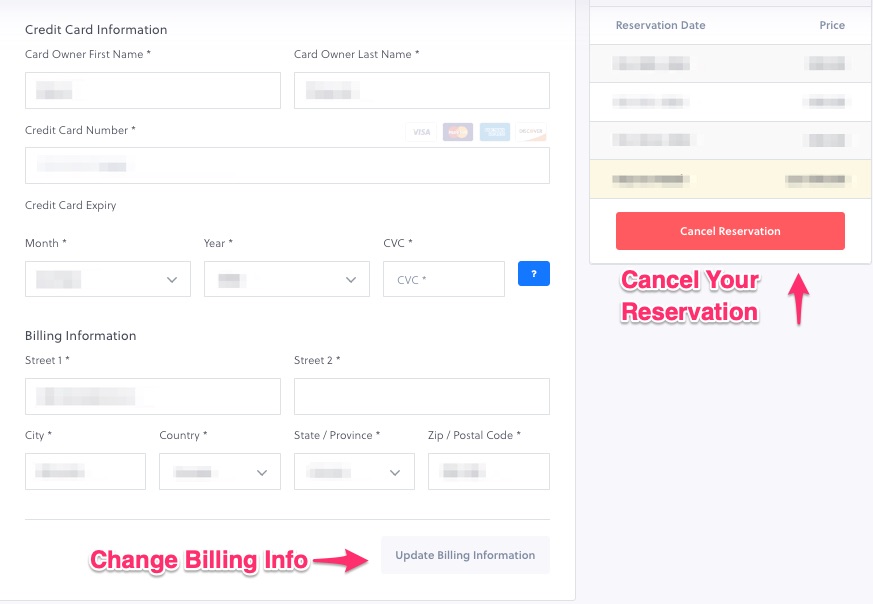Click the Credit Card Number field
873x604 pixels.
(x=287, y=165)
